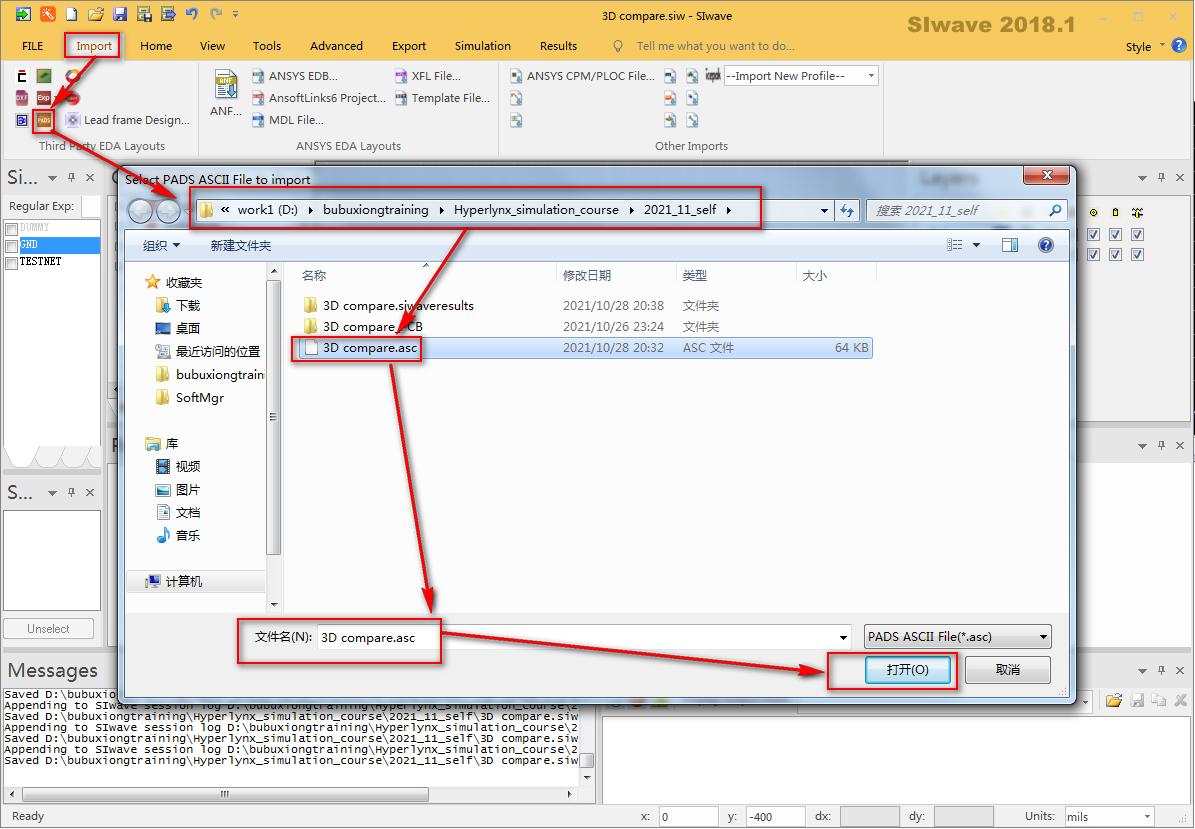Click the Save icon in quick access toolbar
Viewport: 1195px width, 829px height.
pyautogui.click(x=120, y=15)
